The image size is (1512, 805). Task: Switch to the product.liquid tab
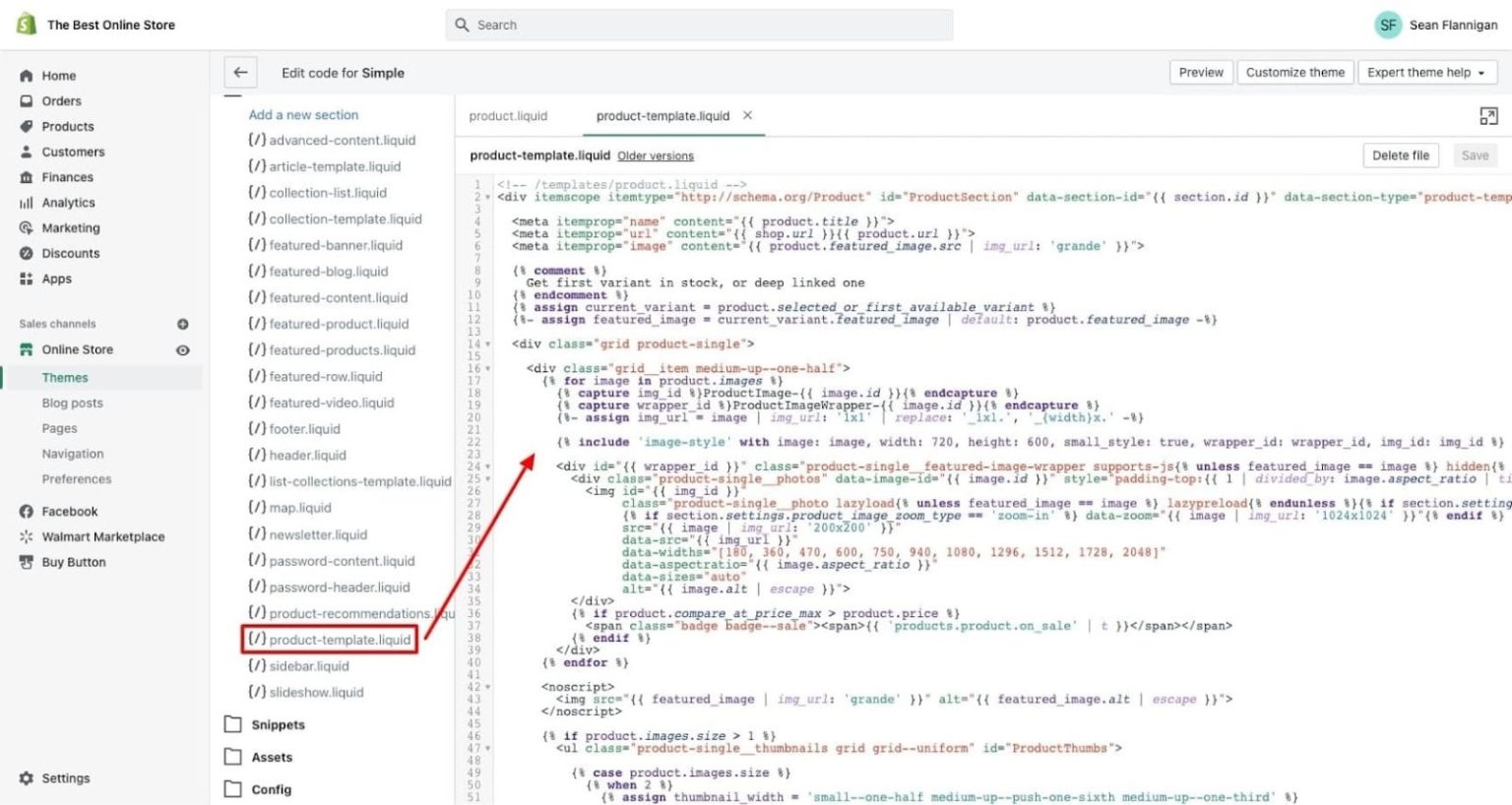(x=509, y=115)
